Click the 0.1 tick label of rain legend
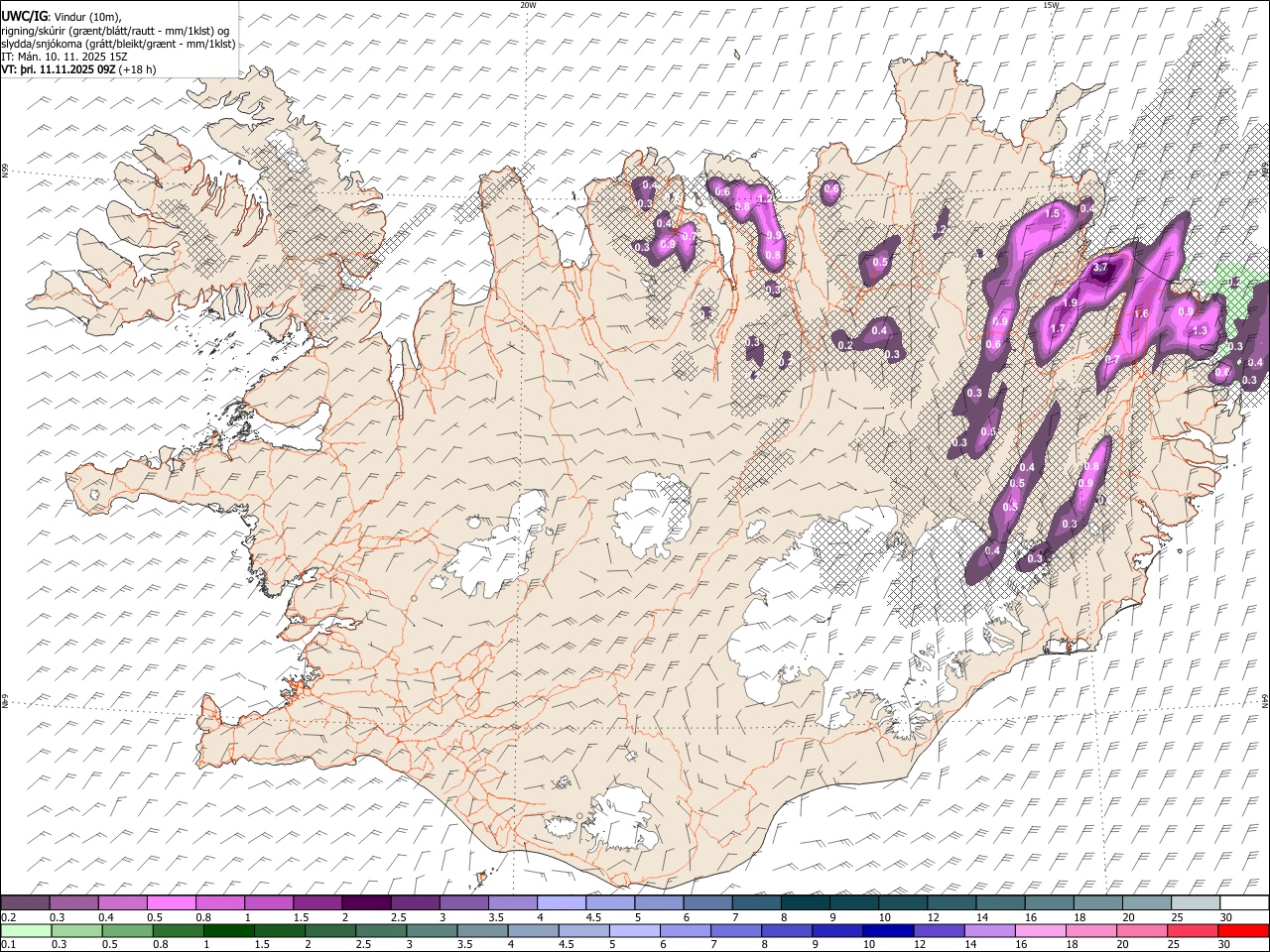Screen dimensions: 1270x952 7,944
